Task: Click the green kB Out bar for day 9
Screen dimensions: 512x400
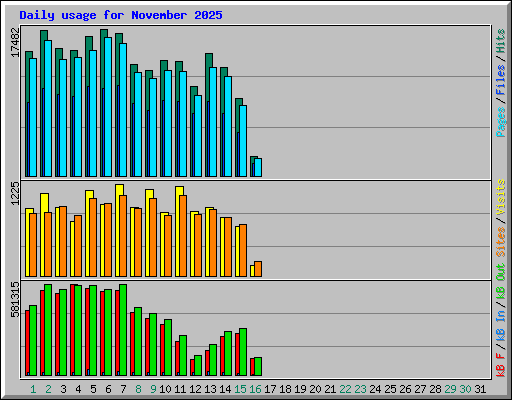Action: [x=153, y=345]
